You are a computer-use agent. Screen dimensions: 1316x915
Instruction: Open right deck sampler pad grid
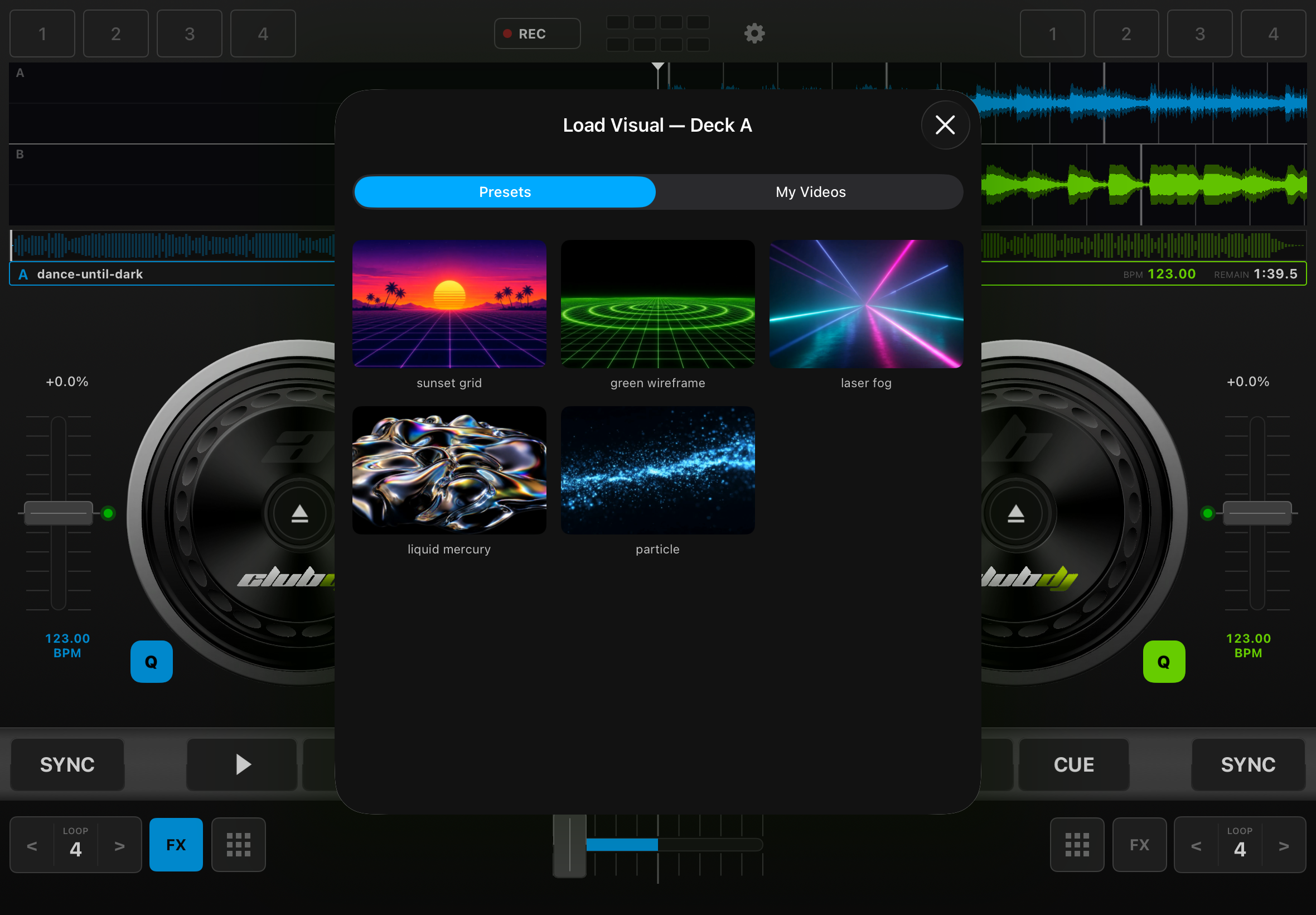click(x=1077, y=845)
